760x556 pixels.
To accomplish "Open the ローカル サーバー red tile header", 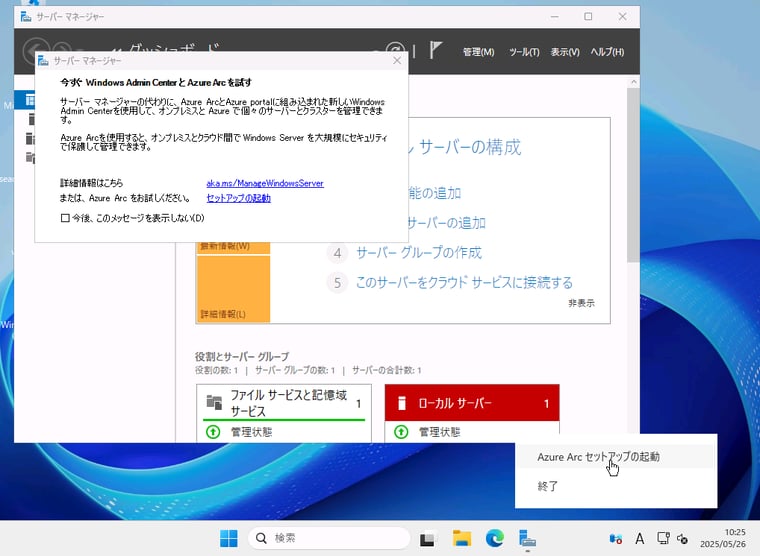I will click(x=472, y=403).
